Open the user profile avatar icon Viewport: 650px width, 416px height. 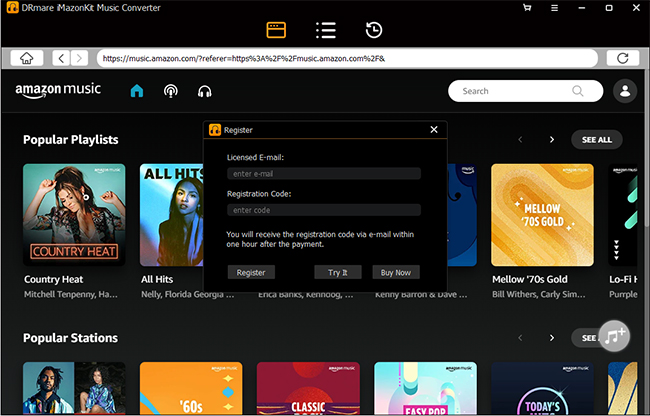coord(625,91)
